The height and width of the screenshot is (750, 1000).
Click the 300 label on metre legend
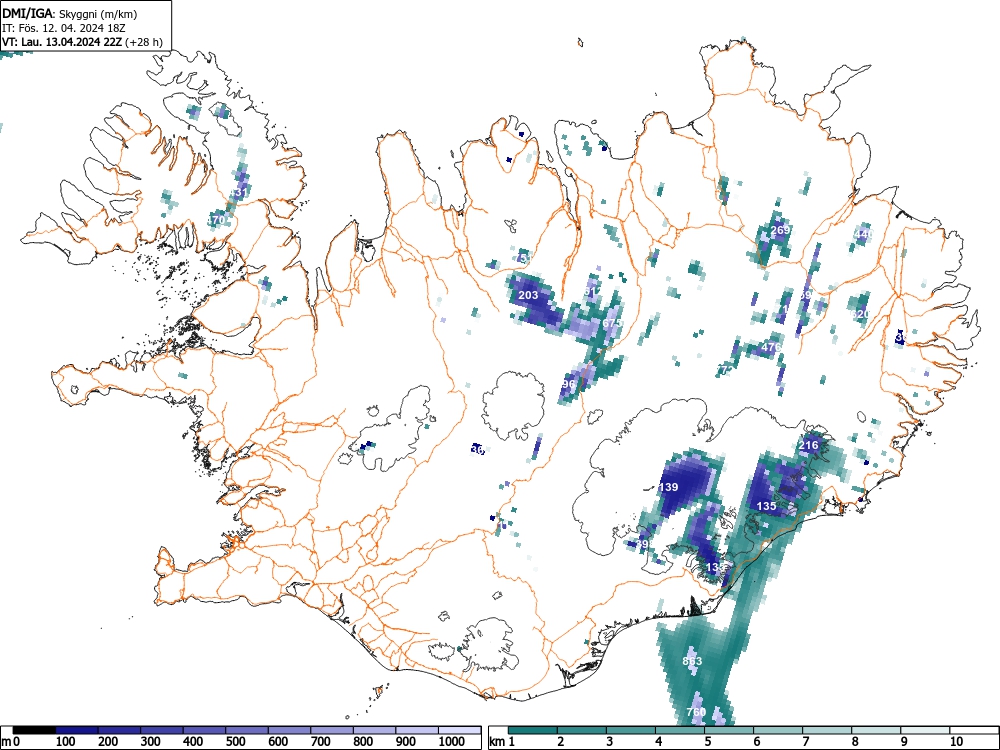151,742
